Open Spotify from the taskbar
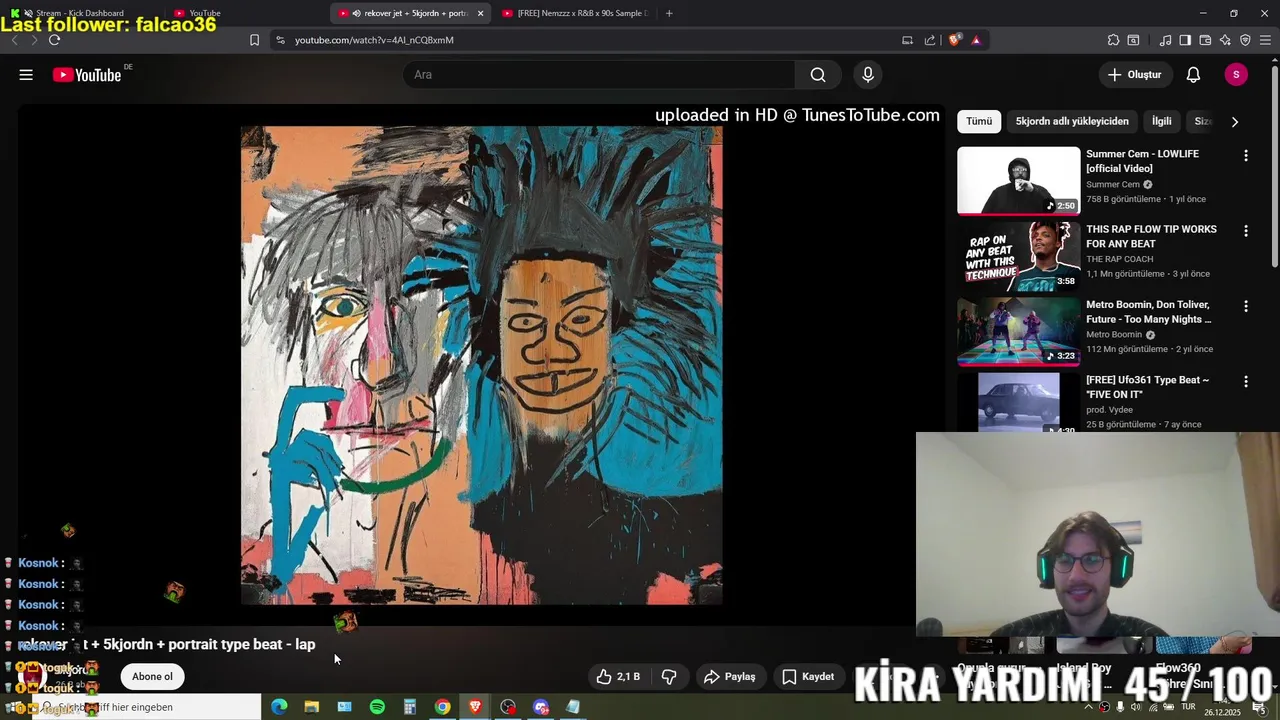Viewport: 1280px width, 720px height. (x=377, y=707)
